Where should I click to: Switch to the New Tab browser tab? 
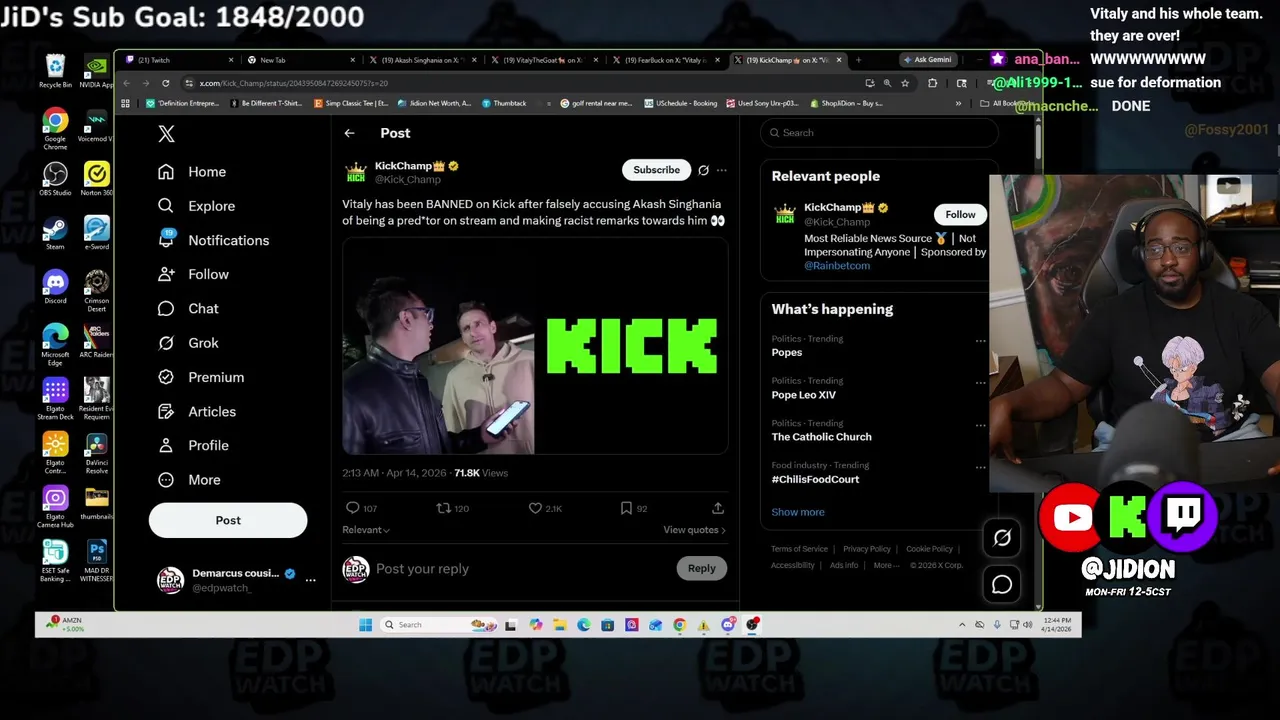coord(299,60)
